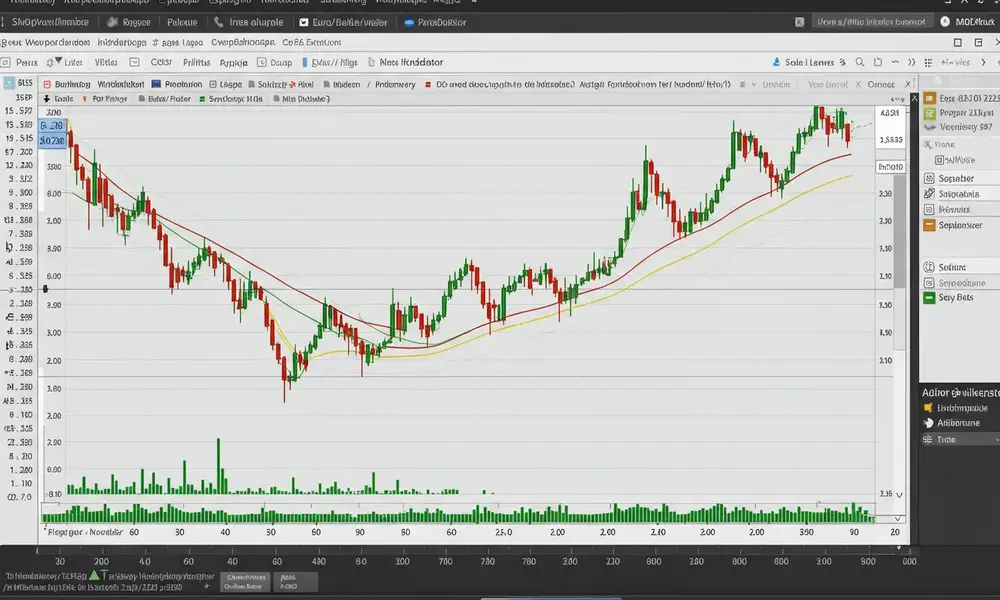Click the "VEtles" toolbar button
Image resolution: width=1000 pixels, height=600 pixels.
click(x=106, y=62)
